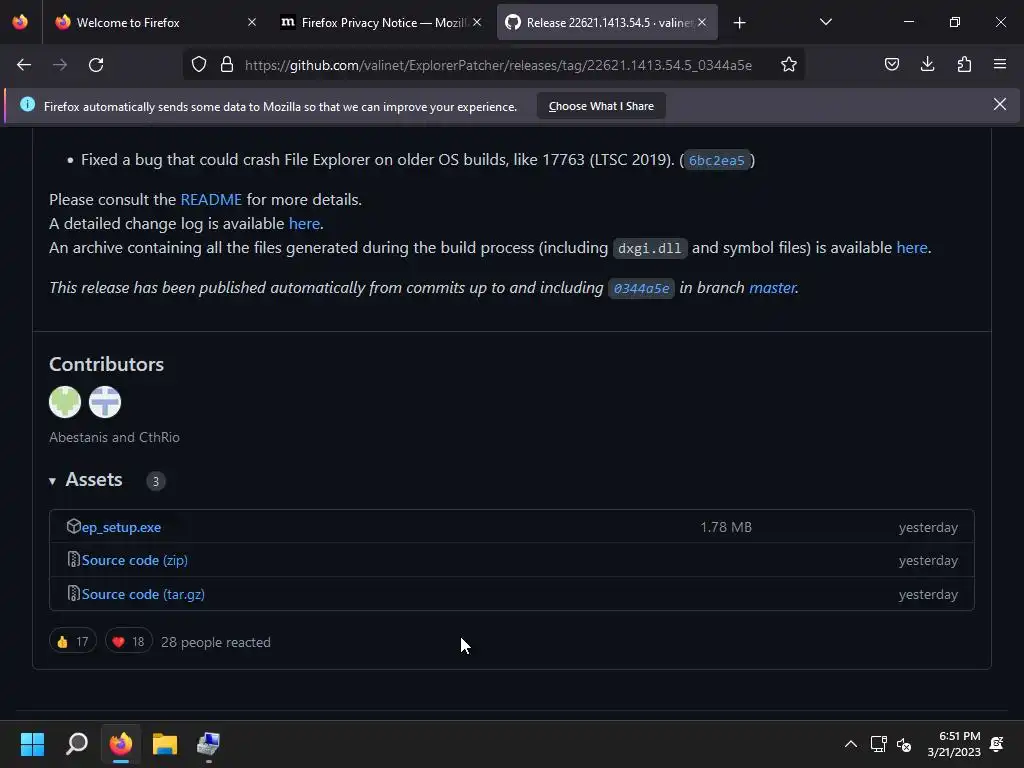This screenshot has height=768, width=1024.
Task: Bookmark this page with the star icon
Action: 789,65
